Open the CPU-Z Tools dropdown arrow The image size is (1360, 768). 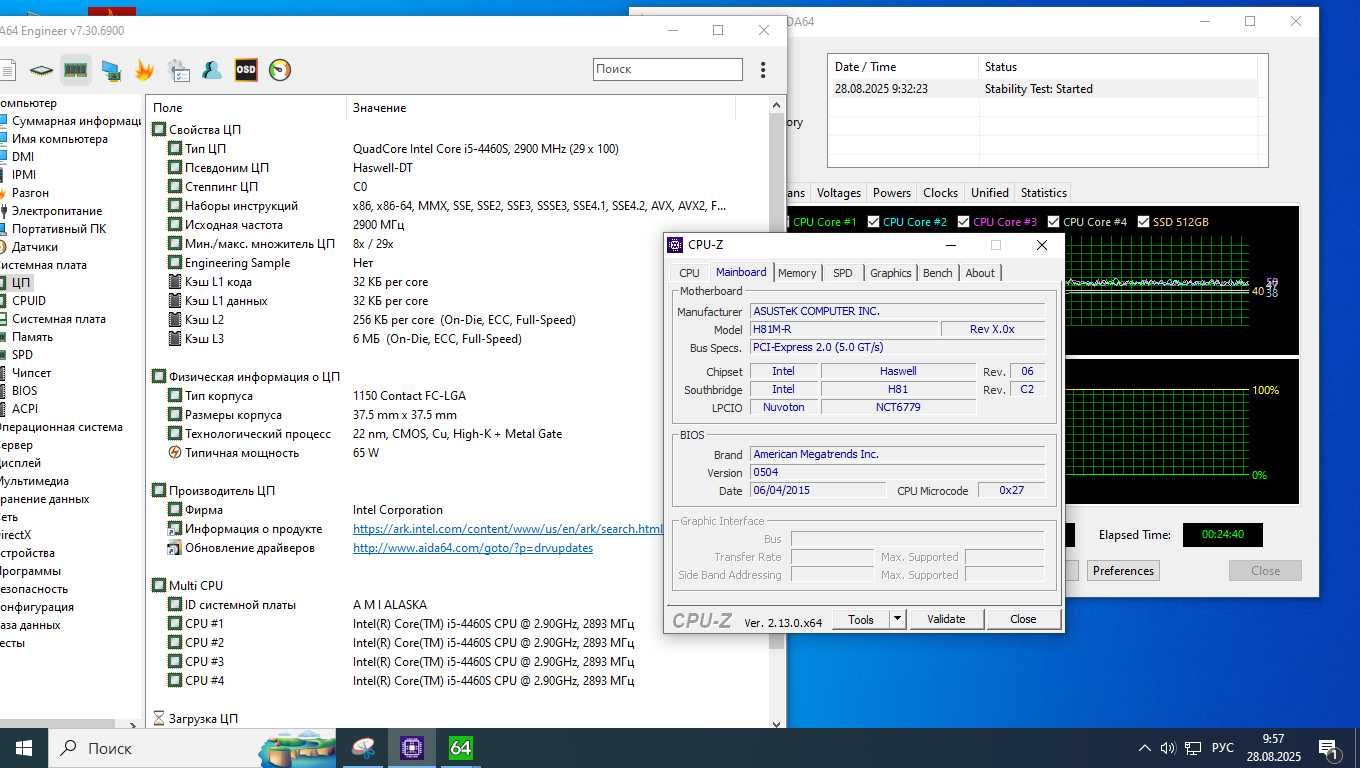[x=897, y=619]
